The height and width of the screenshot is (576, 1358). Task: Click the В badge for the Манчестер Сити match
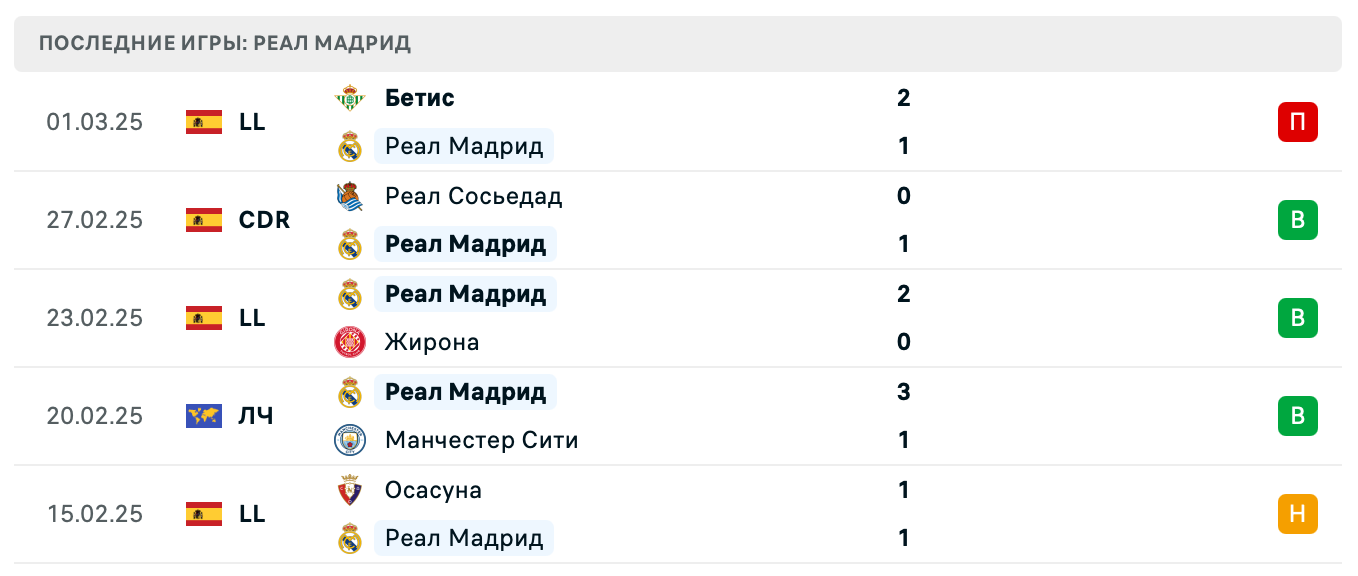click(1298, 417)
